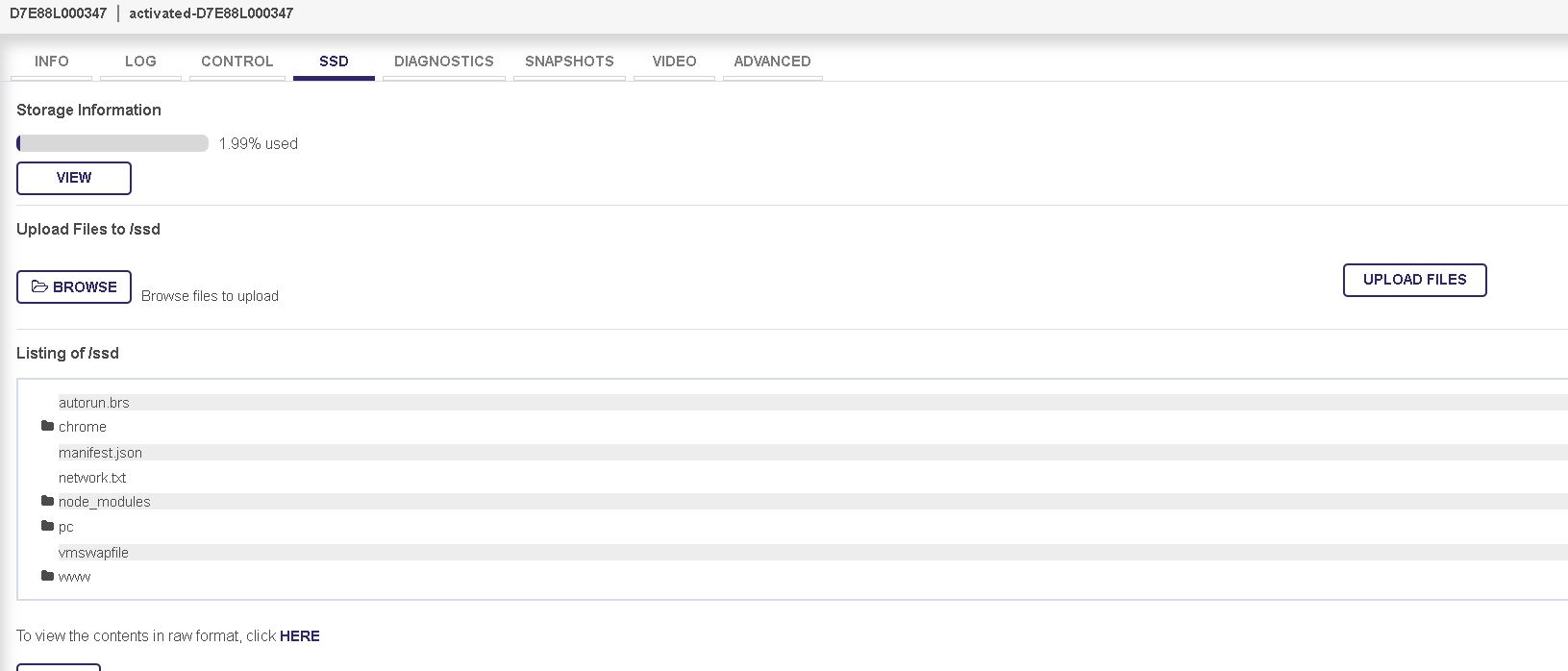The height and width of the screenshot is (671, 1568).
Task: Open the INFO tab
Action: (x=52, y=62)
